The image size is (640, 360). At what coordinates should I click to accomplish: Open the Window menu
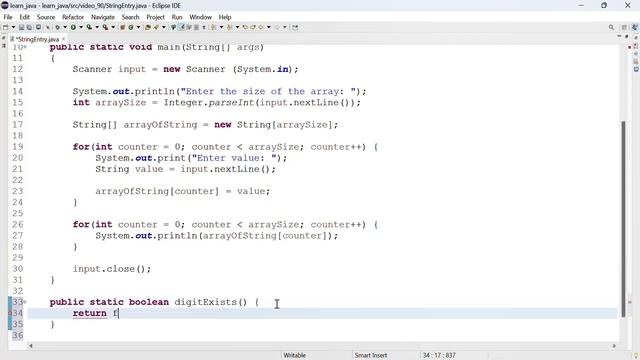200,17
